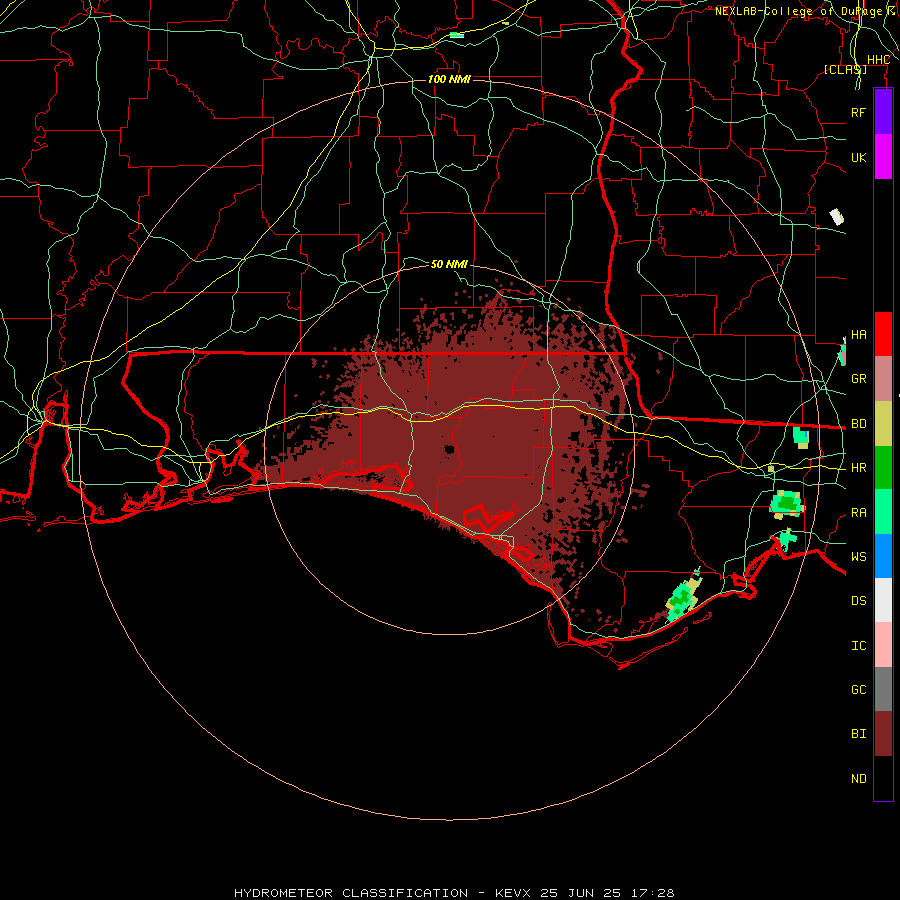The width and height of the screenshot is (900, 900).
Task: Click the IC light pink legend swatch
Action: 883,645
